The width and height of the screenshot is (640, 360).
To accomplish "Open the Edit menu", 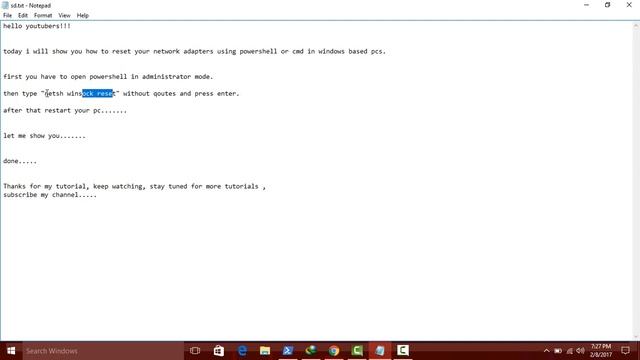I will [x=23, y=16].
